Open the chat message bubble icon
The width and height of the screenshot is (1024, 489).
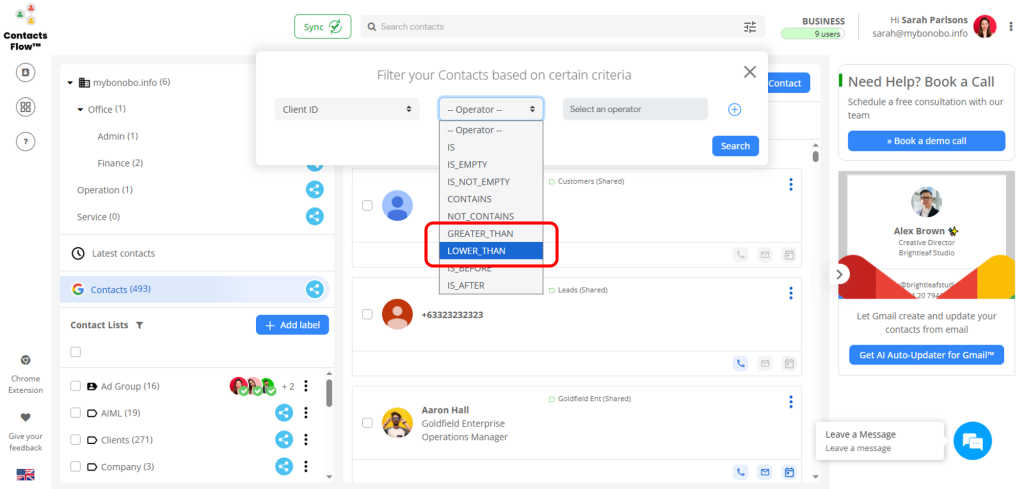(971, 441)
